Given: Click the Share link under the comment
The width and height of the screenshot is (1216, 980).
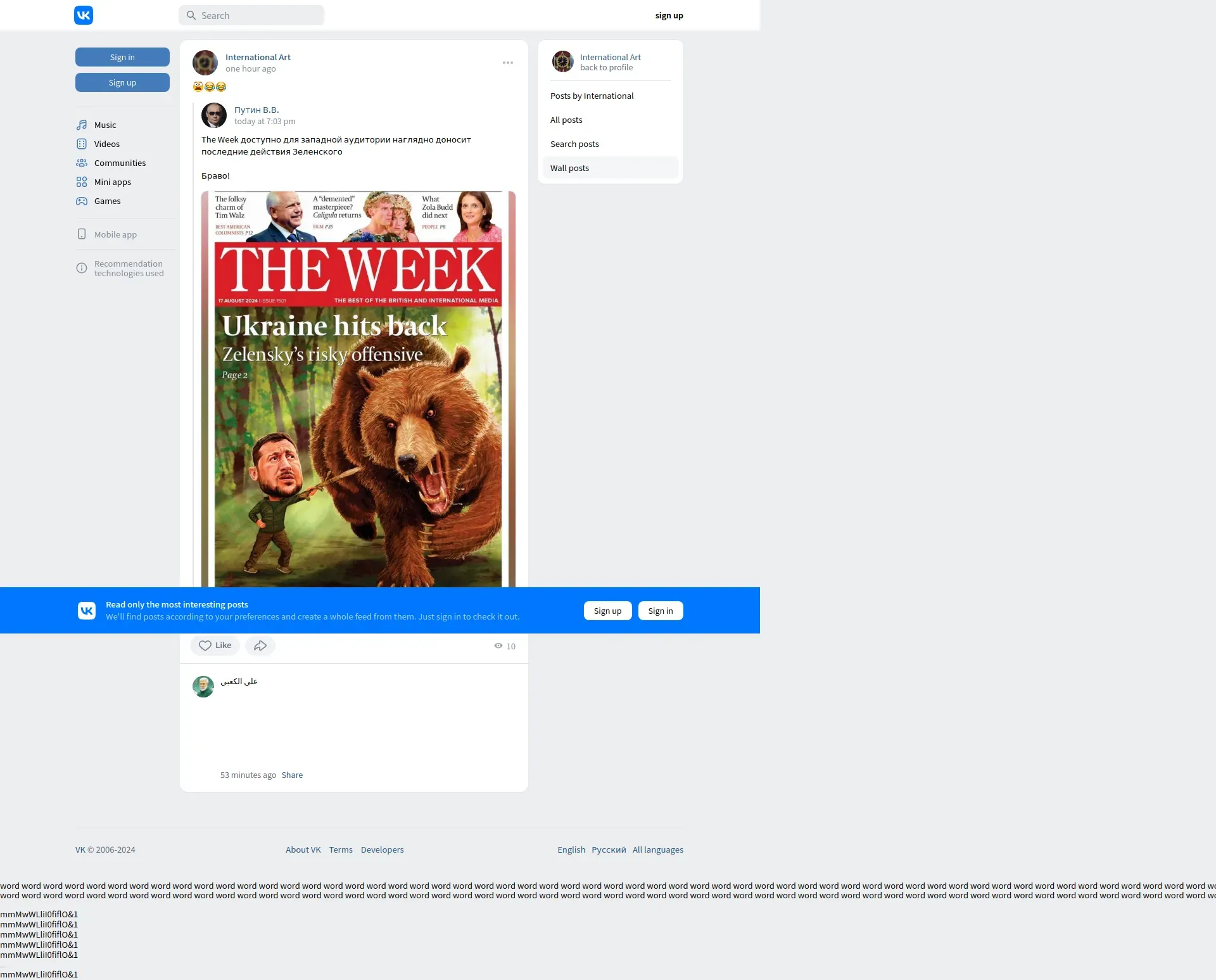Looking at the screenshot, I should (x=292, y=775).
